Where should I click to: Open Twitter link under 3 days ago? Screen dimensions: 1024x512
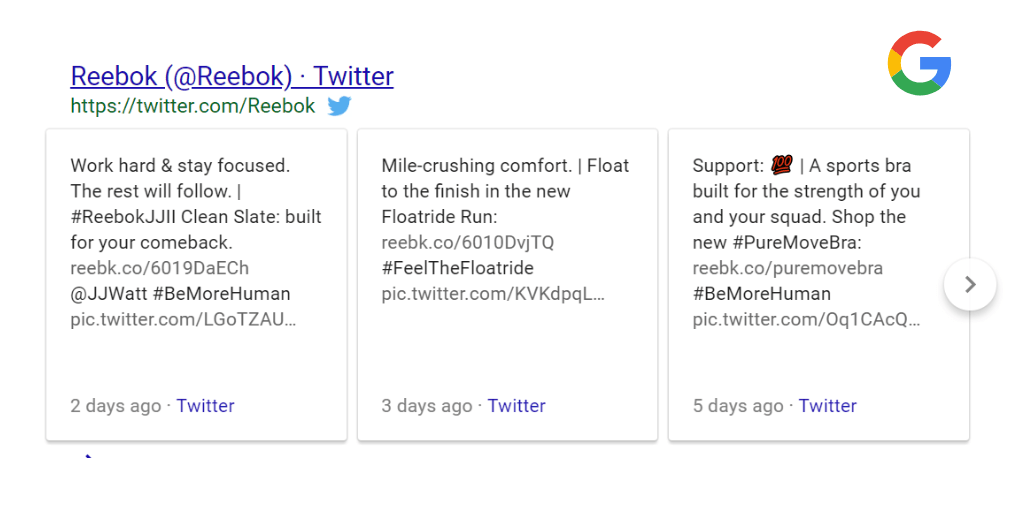click(x=517, y=406)
